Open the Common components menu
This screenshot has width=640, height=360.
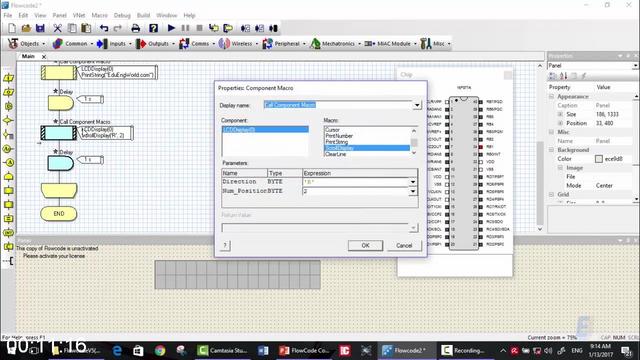coord(73,44)
